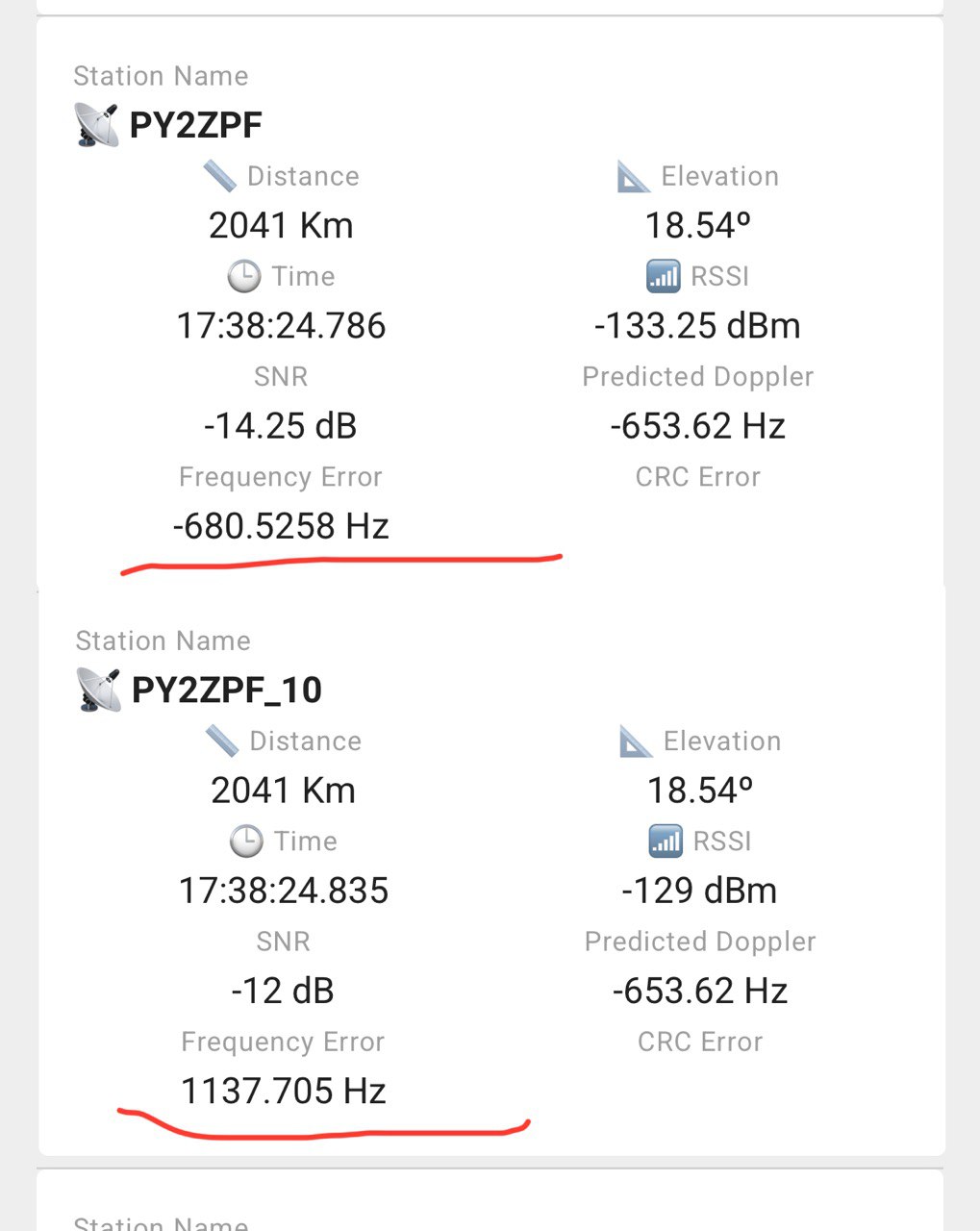Click the -133.25 dBm RSSI reading

697,326
